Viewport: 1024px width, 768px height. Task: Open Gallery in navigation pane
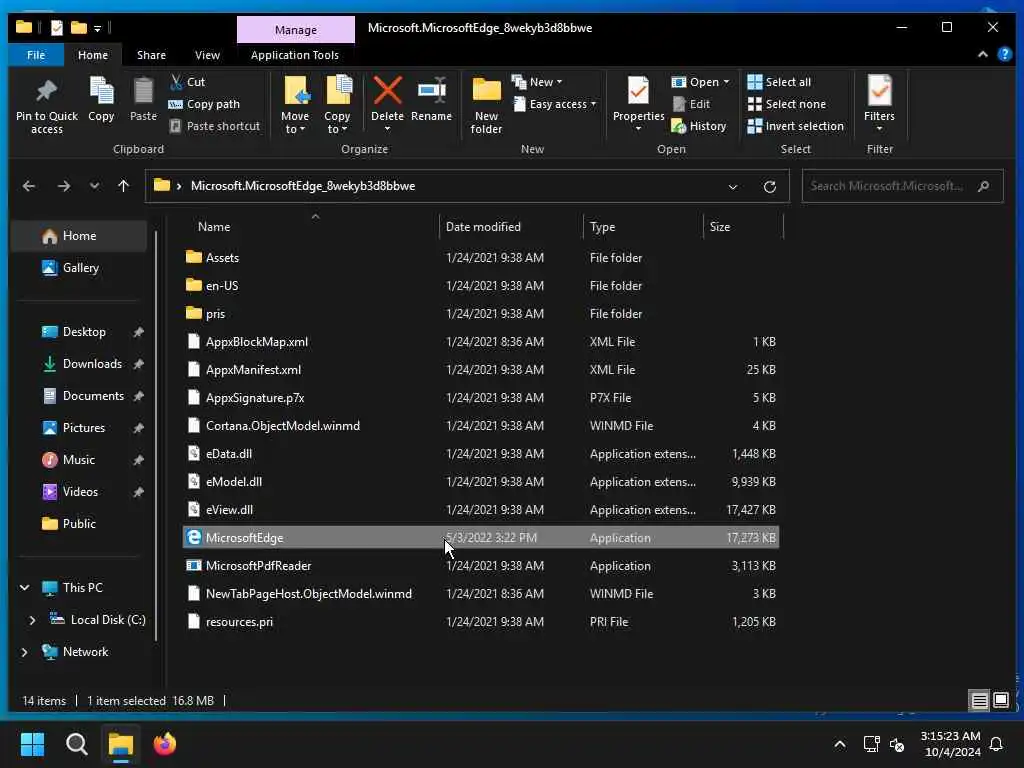78,268
